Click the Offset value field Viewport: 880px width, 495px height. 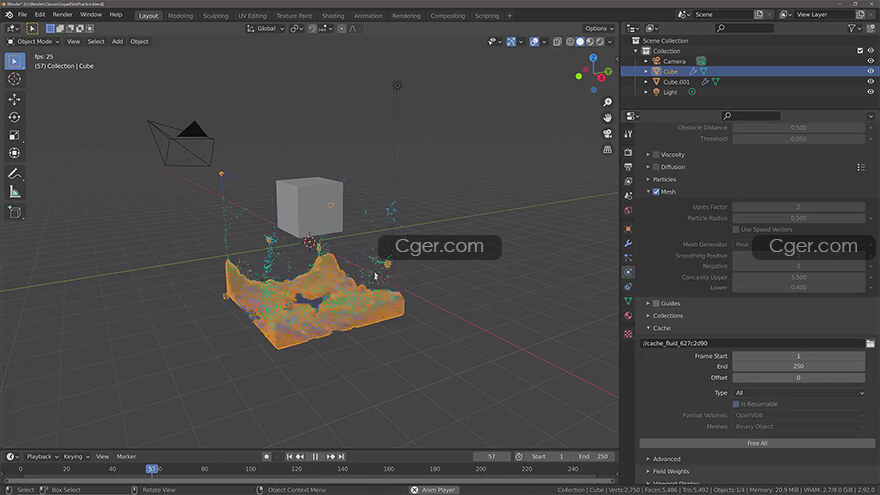tap(799, 378)
